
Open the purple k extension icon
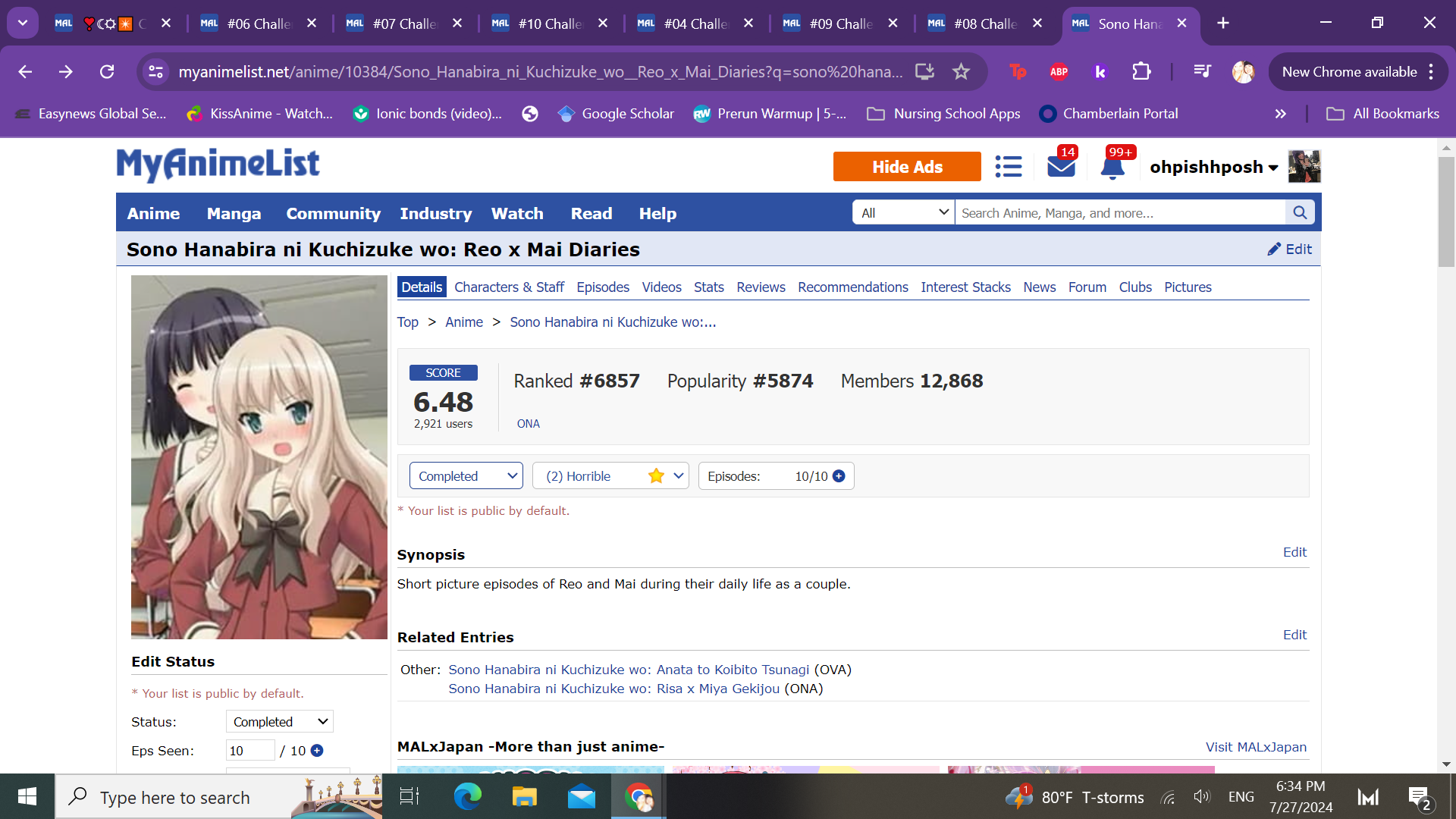pos(1100,71)
